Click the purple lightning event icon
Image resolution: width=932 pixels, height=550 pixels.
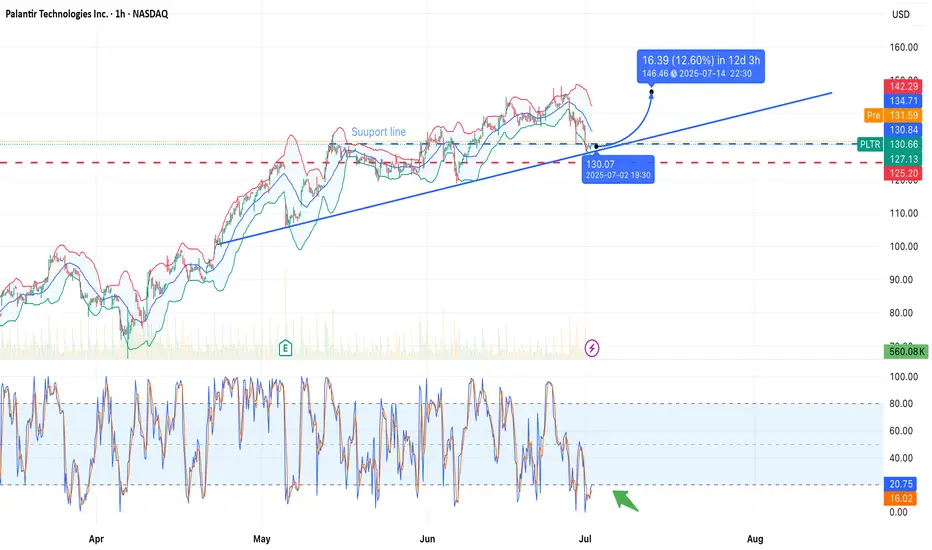pyautogui.click(x=591, y=348)
